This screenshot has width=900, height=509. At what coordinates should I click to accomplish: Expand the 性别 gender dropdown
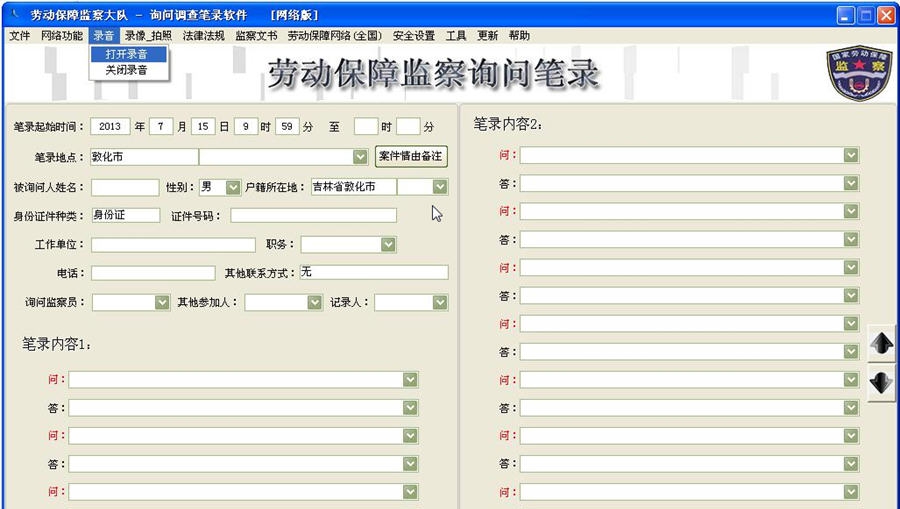click(x=233, y=187)
